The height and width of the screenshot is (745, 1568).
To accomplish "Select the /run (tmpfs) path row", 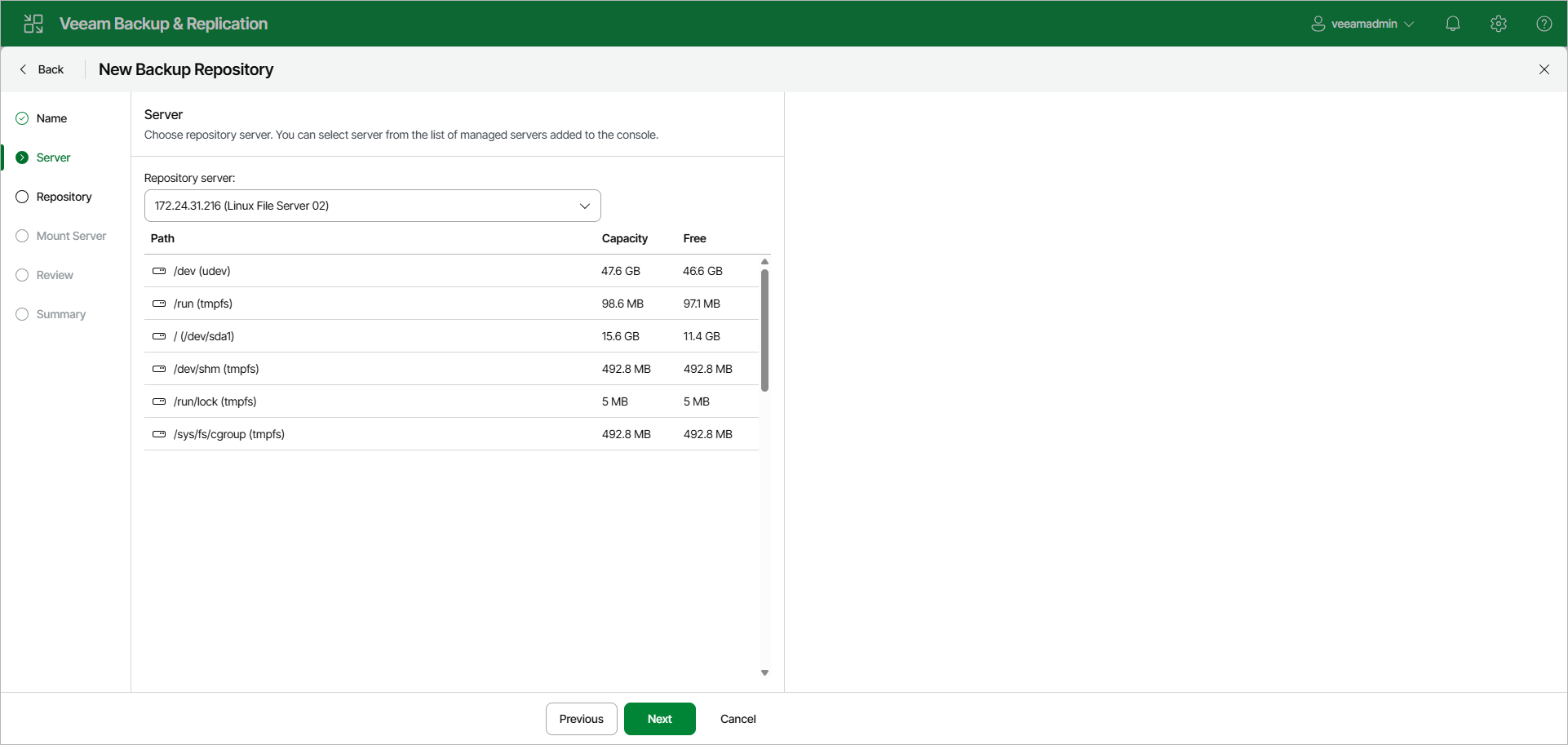I will [451, 304].
